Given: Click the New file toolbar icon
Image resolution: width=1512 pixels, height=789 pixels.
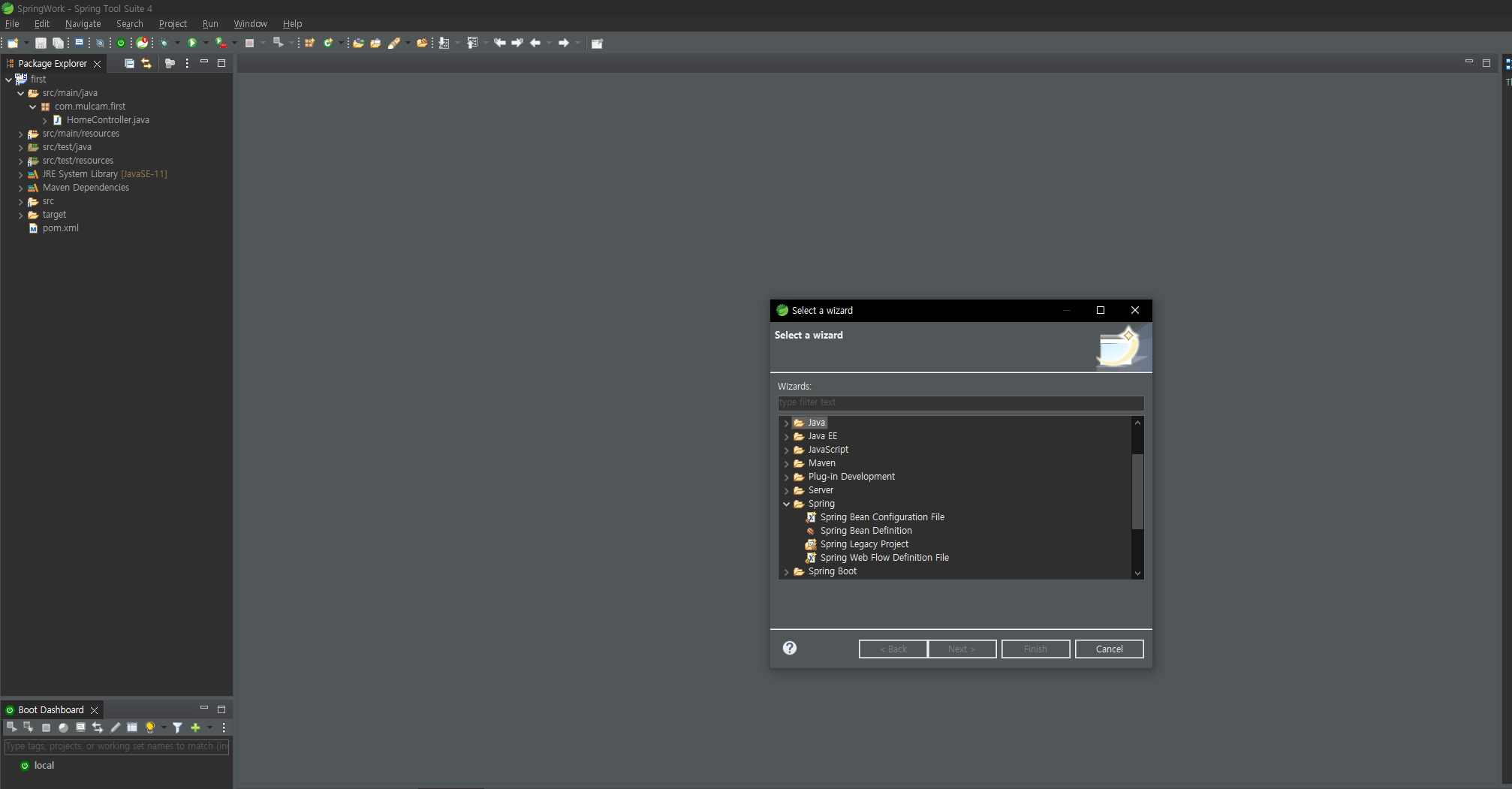Looking at the screenshot, I should pyautogui.click(x=13, y=43).
